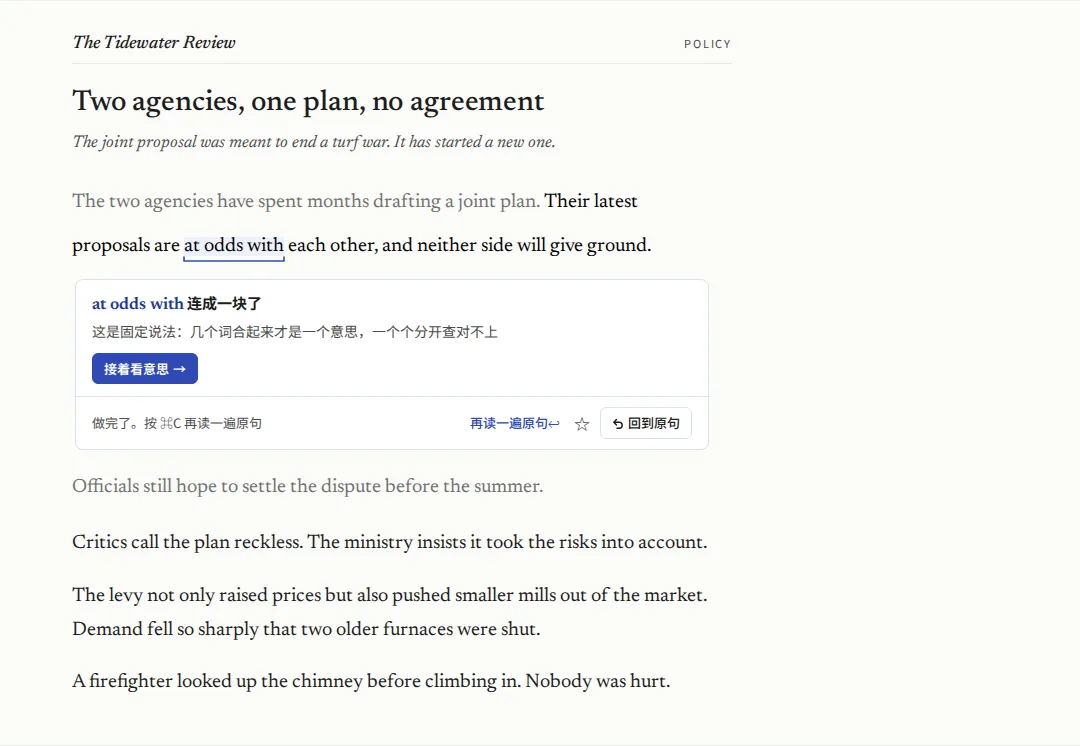Click the italic subtitle about the turf war
1080x746 pixels.
pos(313,142)
